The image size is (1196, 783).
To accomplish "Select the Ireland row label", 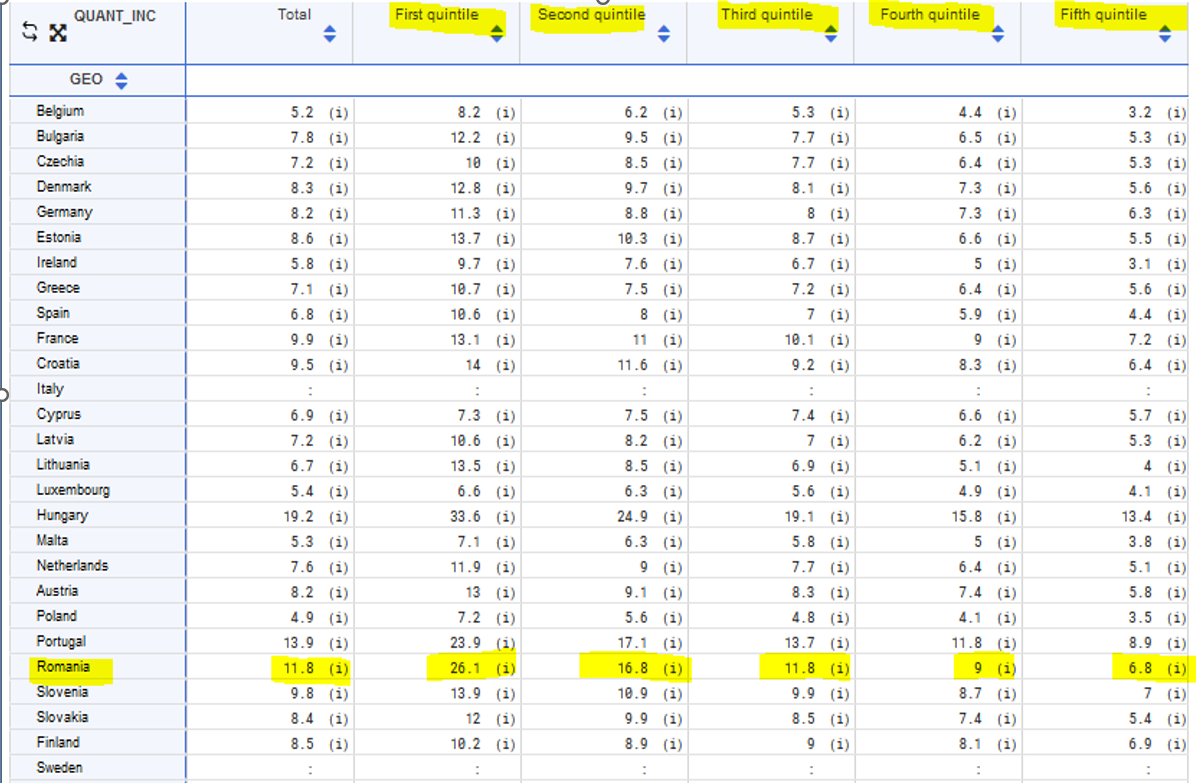I will pos(56,262).
